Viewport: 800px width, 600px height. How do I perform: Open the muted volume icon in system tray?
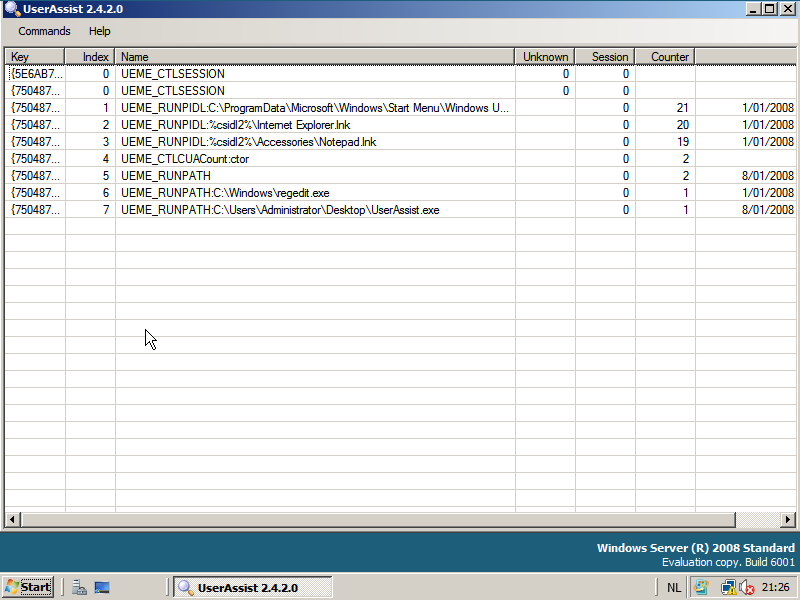746,588
